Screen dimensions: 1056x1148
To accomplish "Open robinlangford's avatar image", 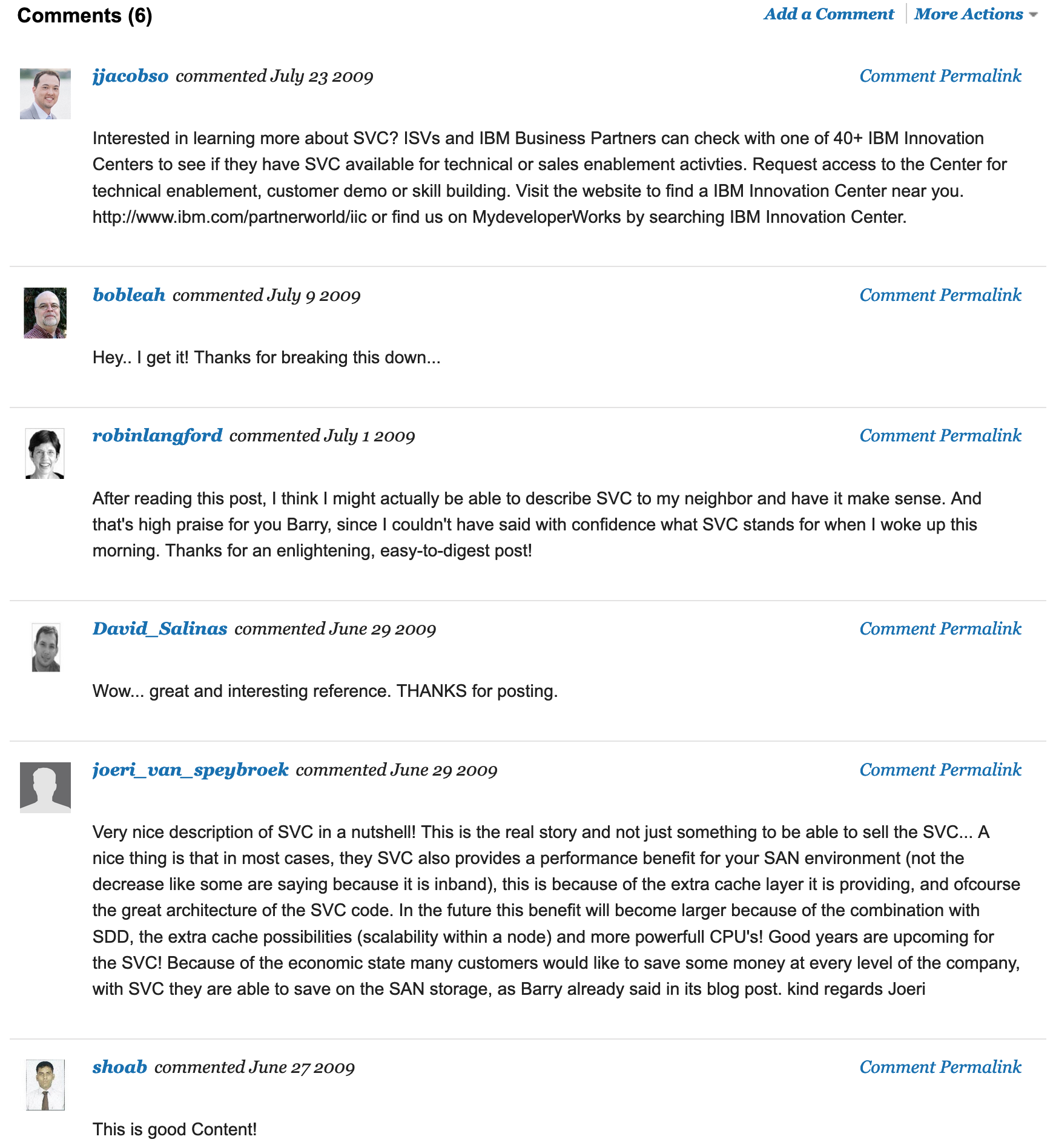I will (45, 454).
